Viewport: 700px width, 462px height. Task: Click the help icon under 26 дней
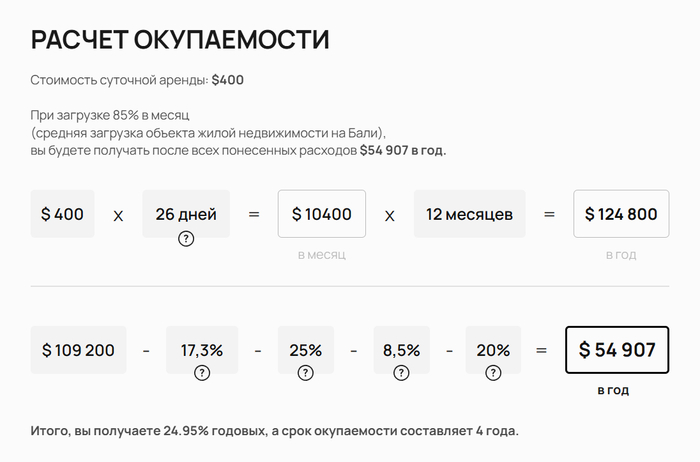coord(186,239)
